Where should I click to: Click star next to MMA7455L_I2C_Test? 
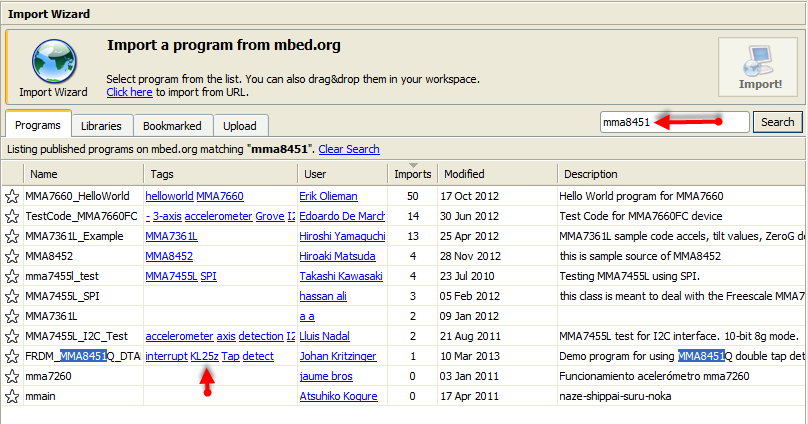(12, 336)
